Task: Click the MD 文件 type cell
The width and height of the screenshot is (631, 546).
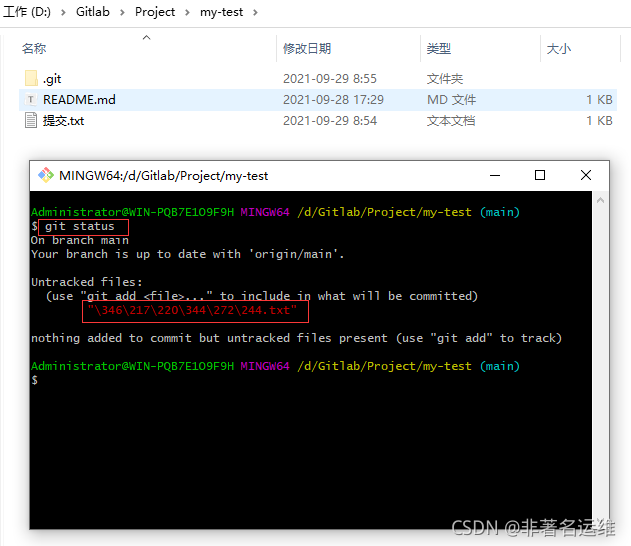Action: (451, 100)
